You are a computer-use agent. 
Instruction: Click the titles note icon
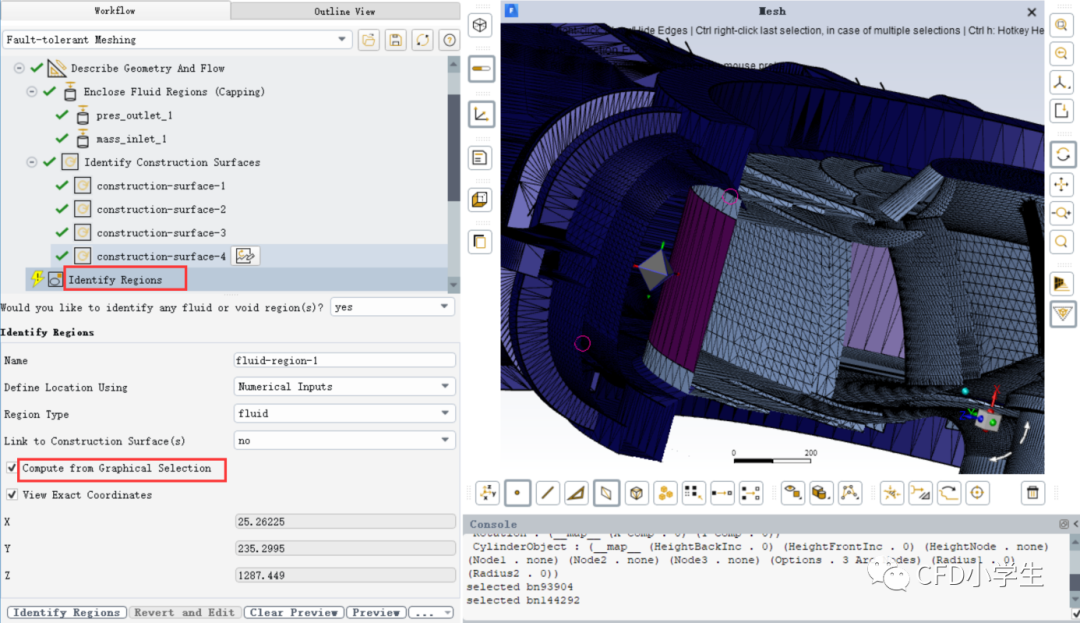pos(480,158)
